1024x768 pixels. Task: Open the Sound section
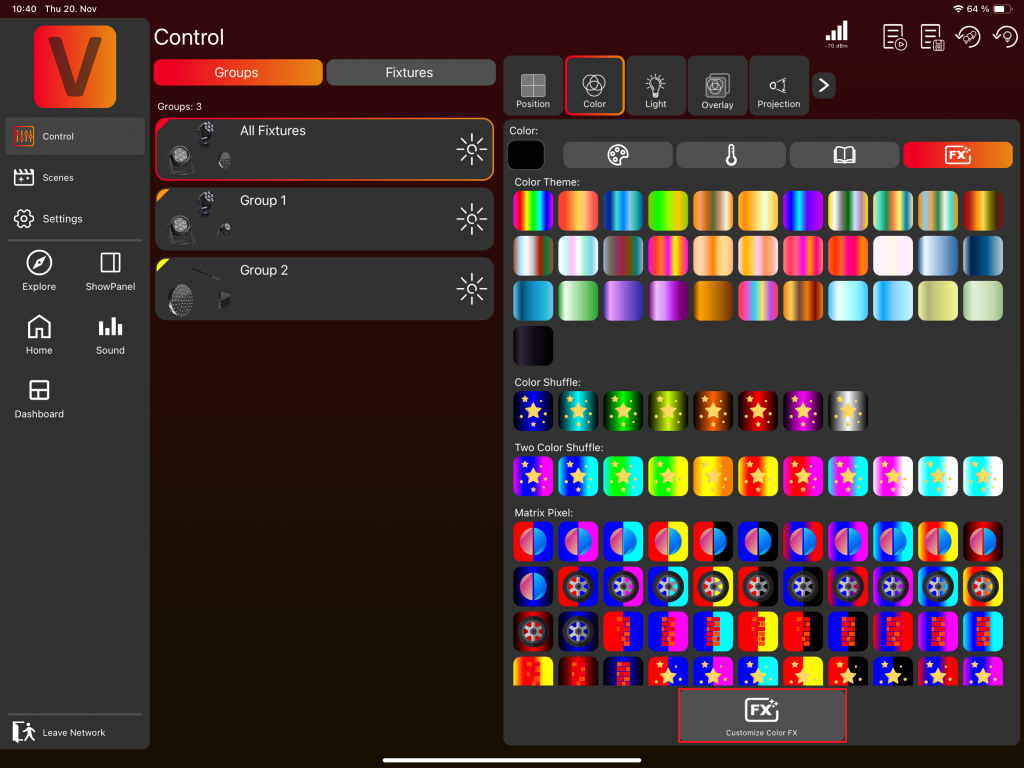tap(110, 335)
